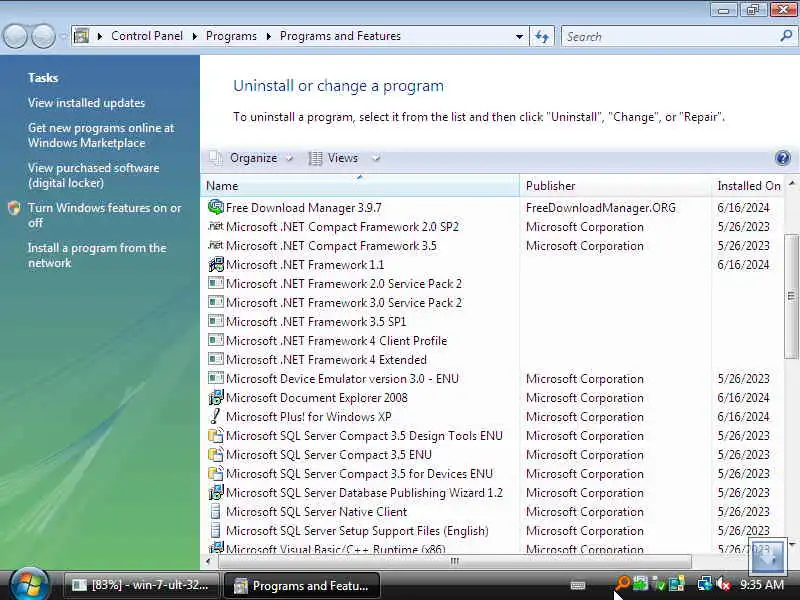Expand the address bar history dropdown

click(x=519, y=36)
